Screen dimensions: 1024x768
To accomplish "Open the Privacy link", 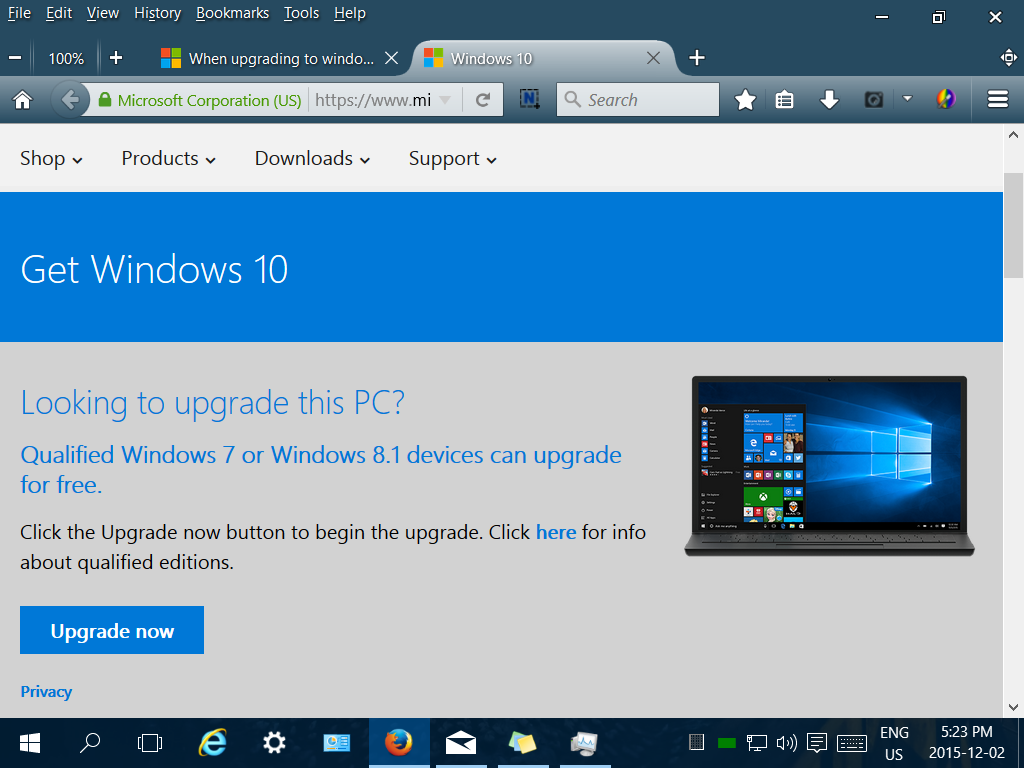I will click(x=46, y=692).
